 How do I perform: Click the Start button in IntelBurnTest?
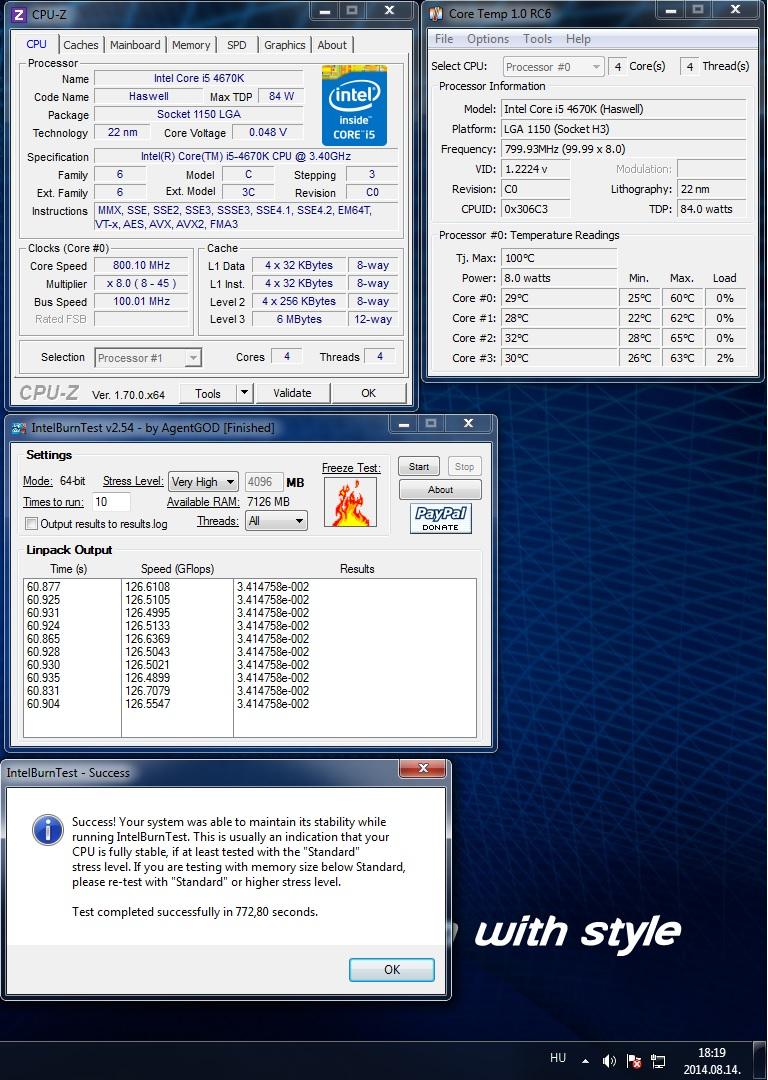click(419, 466)
